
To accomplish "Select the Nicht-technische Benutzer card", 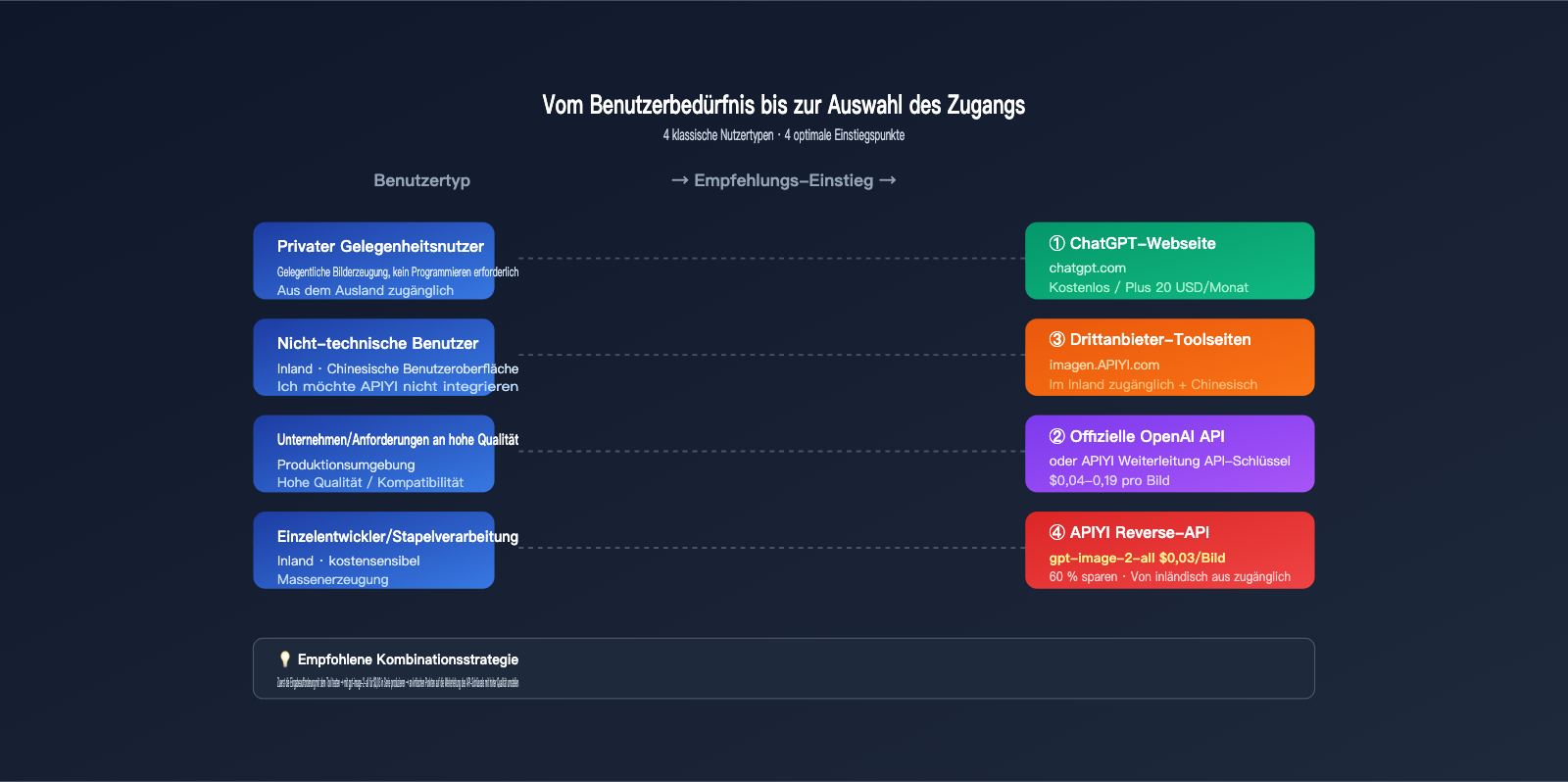I will (x=373, y=357).
